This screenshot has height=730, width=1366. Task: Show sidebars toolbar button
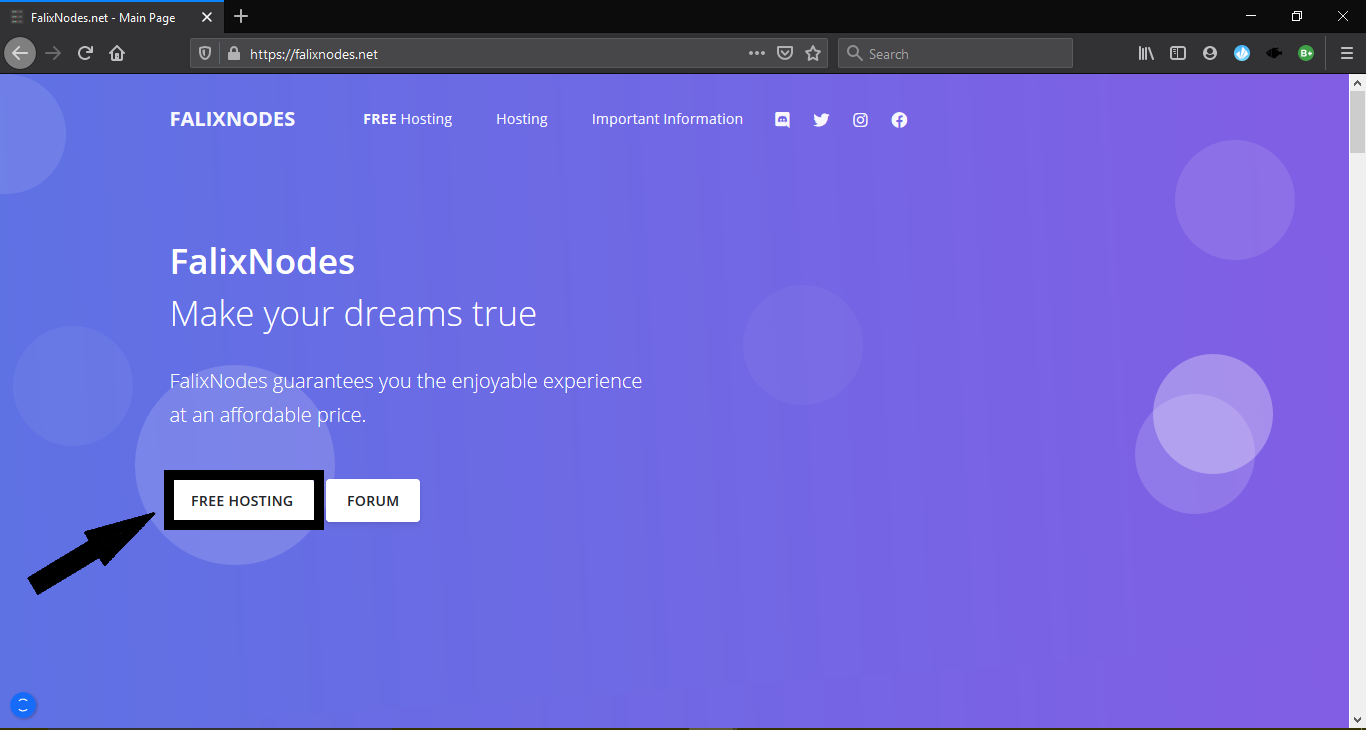1178,54
